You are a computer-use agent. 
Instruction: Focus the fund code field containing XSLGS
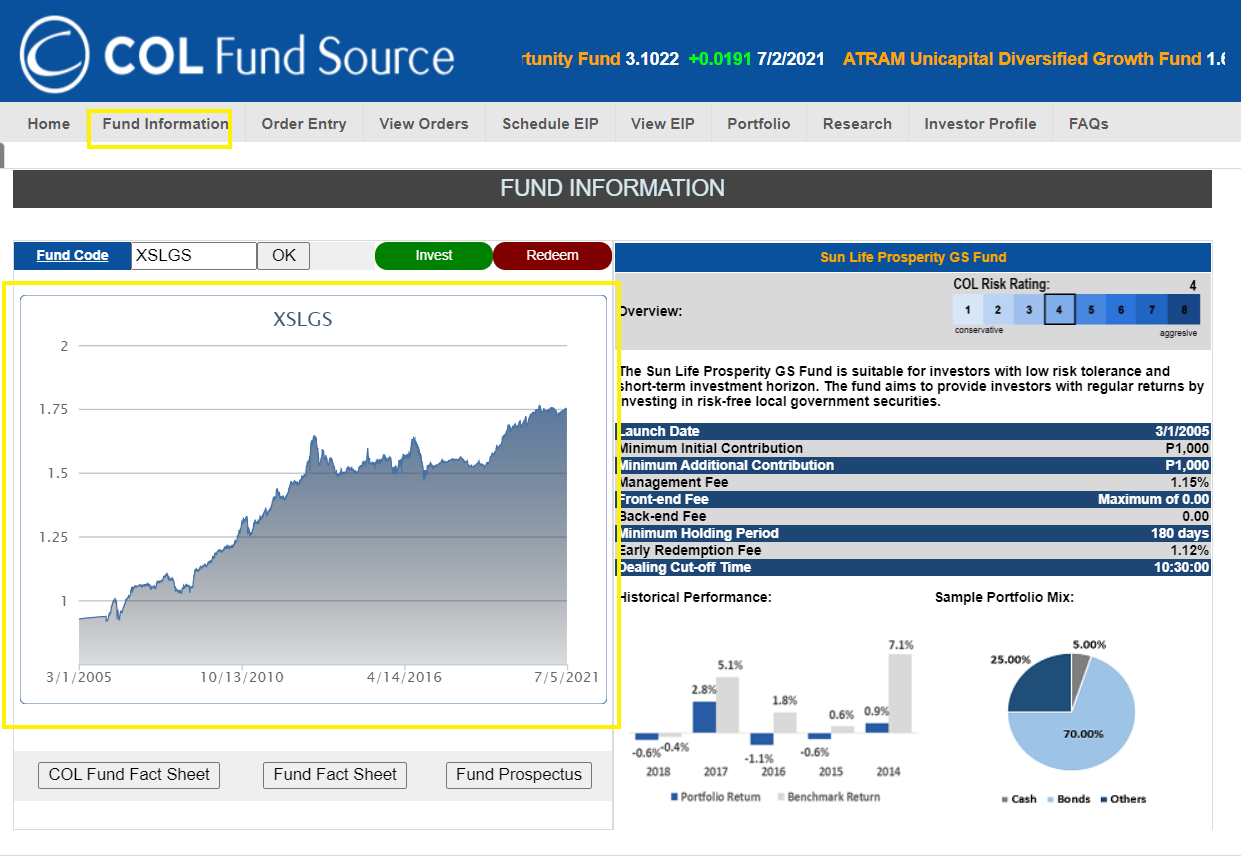(194, 255)
